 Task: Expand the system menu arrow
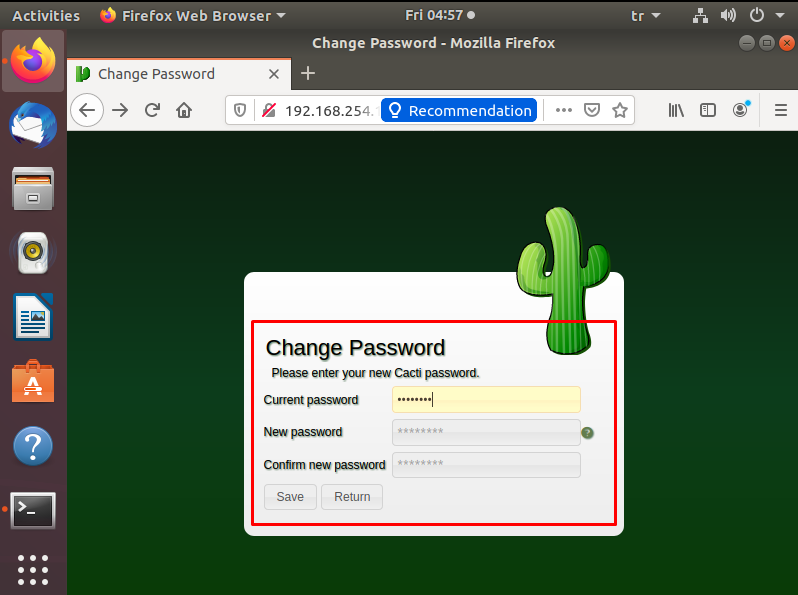[x=780, y=16]
